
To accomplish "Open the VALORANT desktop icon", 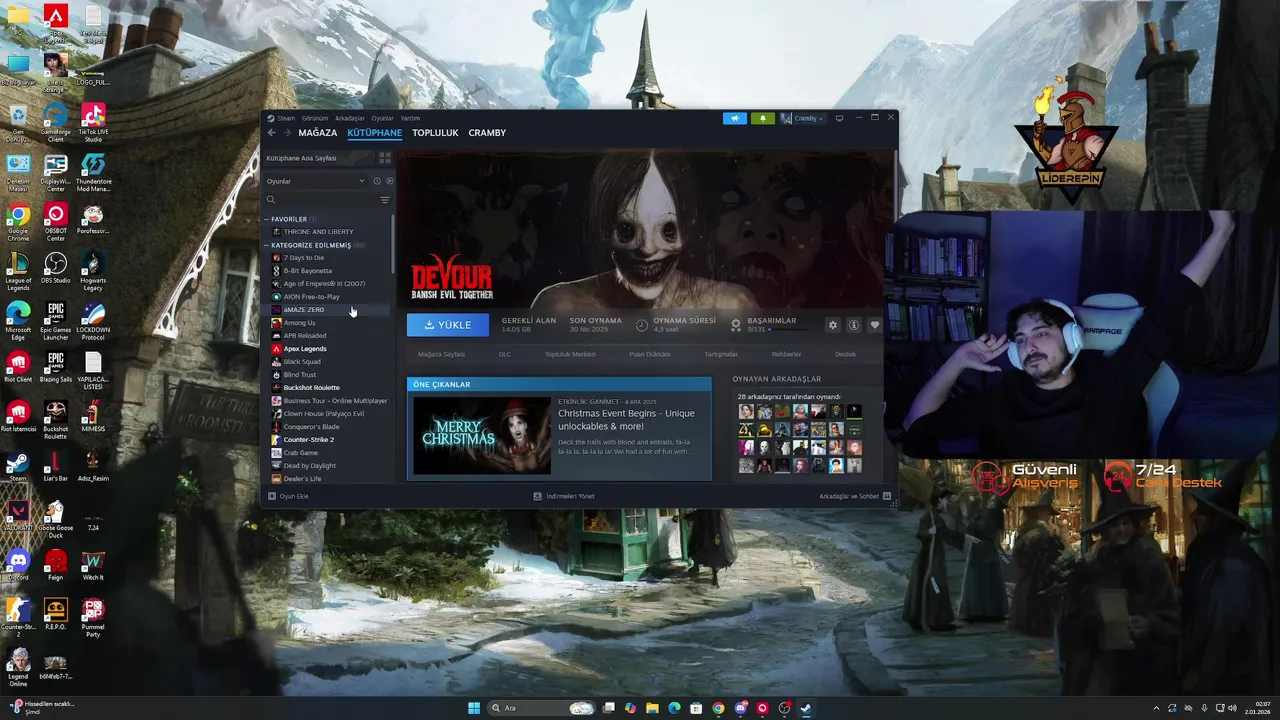I will pyautogui.click(x=18, y=516).
